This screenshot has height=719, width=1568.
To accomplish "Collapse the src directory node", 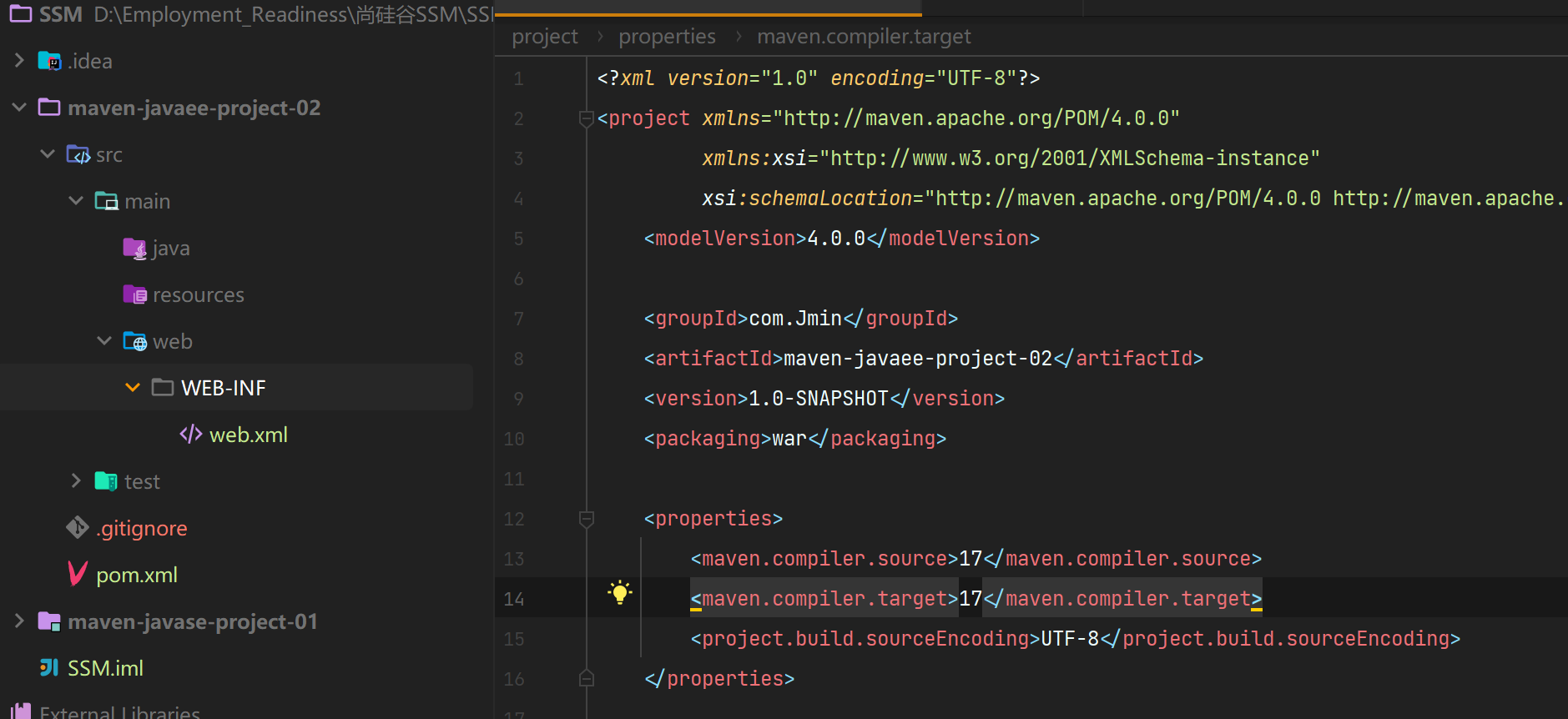I will (48, 153).
